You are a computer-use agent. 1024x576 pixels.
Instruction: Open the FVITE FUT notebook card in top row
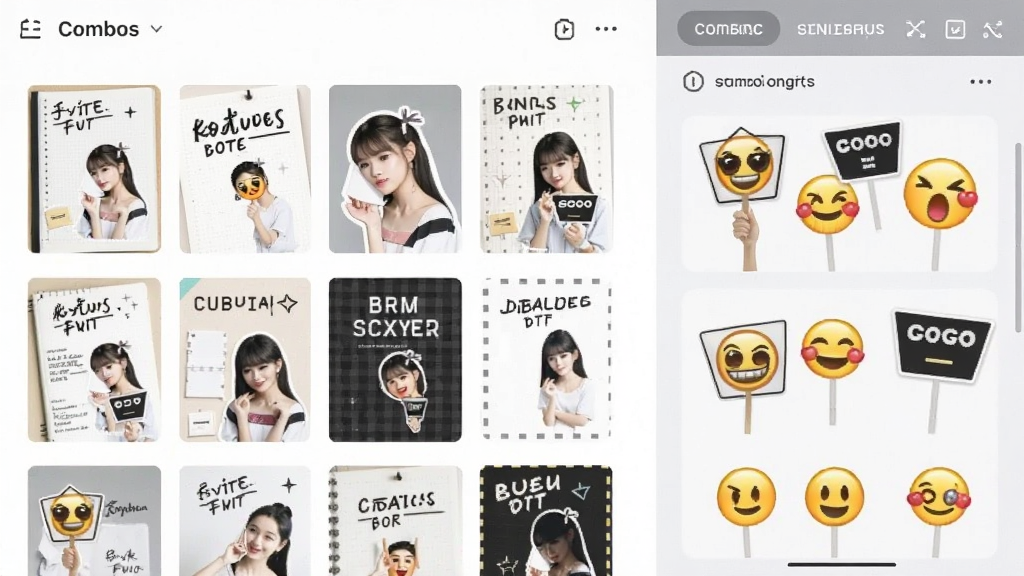(x=94, y=168)
